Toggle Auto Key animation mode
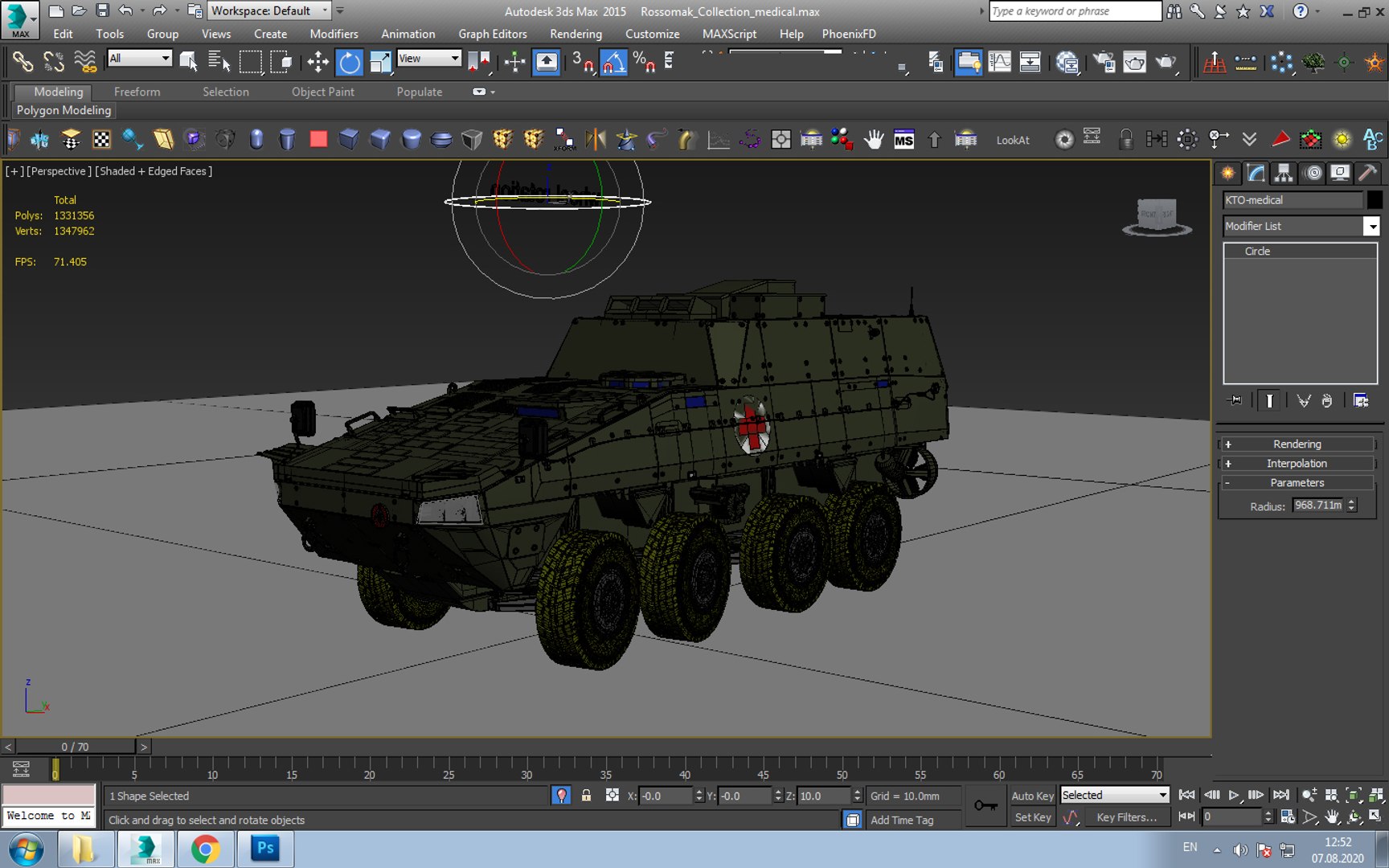Viewport: 1389px width, 868px height. [1032, 796]
